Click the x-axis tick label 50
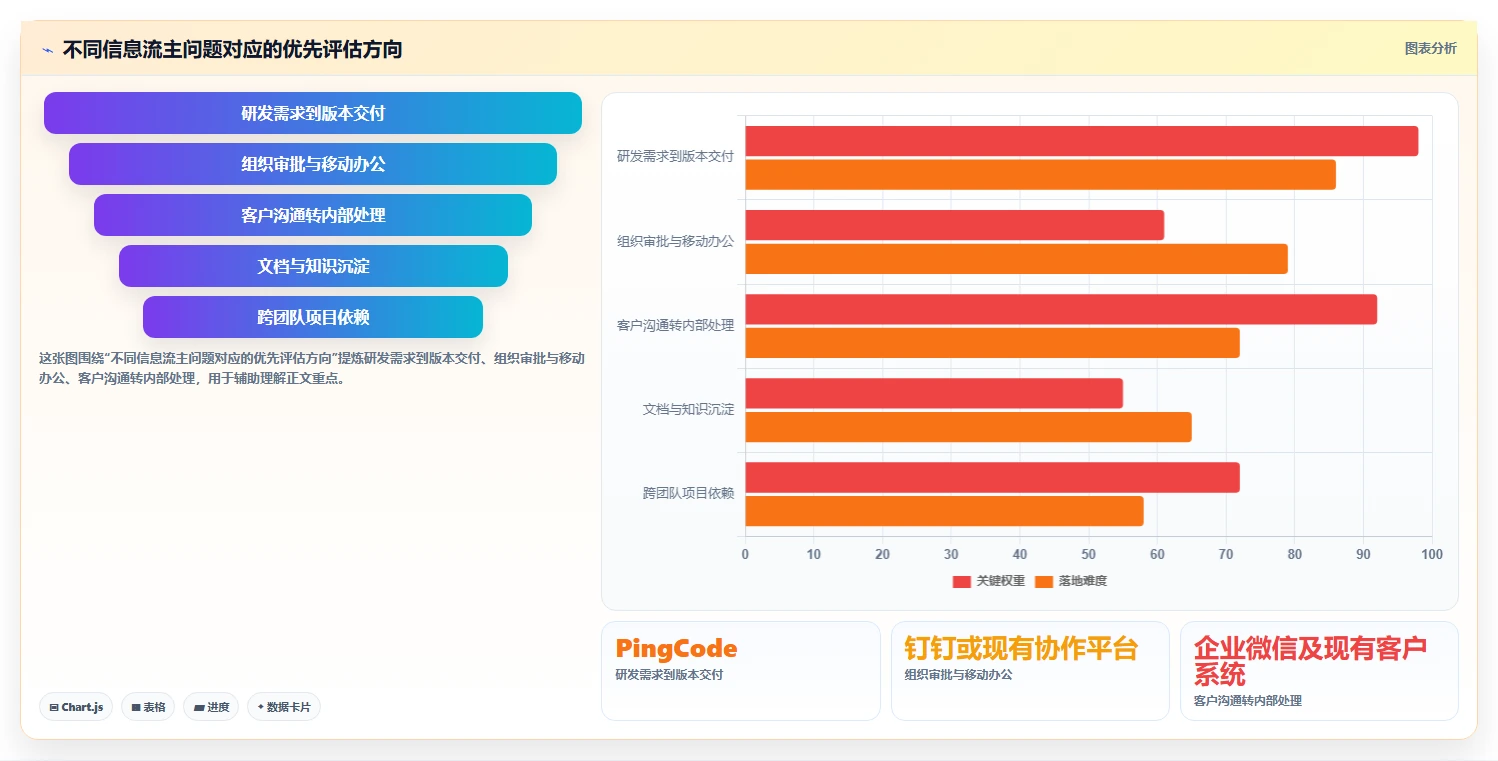1498x761 pixels. point(1089,554)
